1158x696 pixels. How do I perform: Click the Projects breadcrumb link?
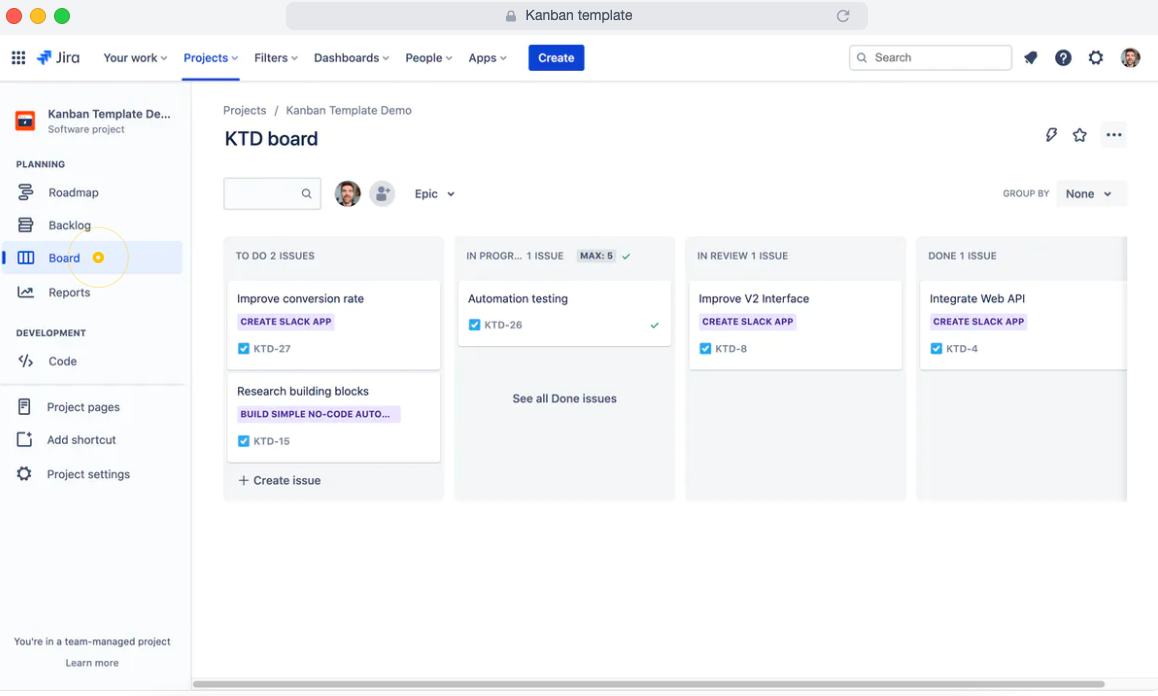tap(244, 110)
